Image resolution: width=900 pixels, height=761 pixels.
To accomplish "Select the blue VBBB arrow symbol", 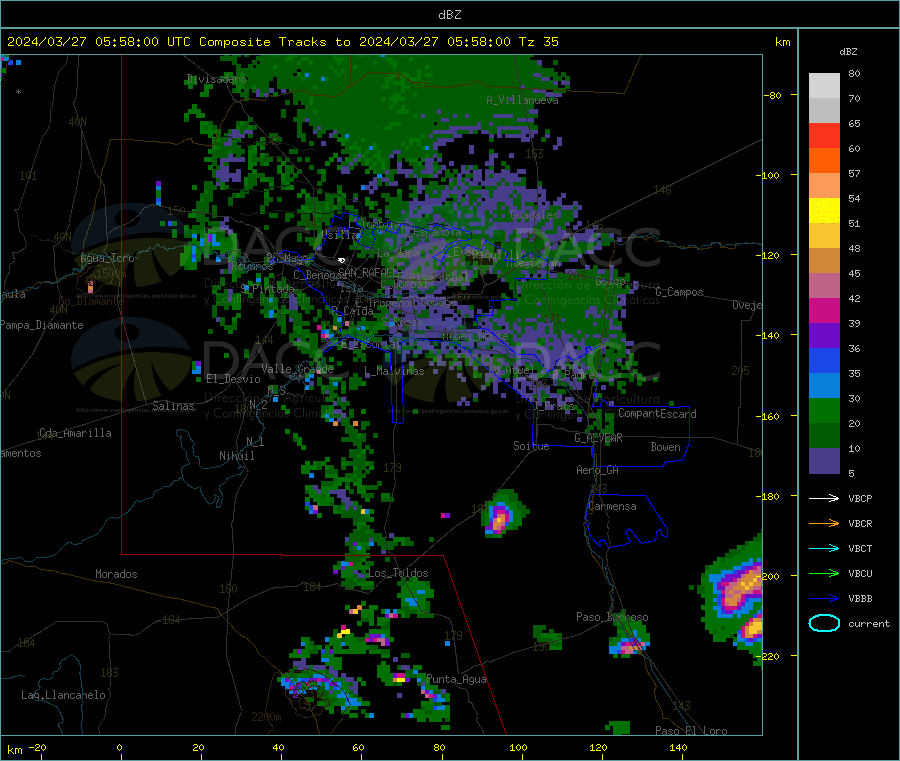I will click(x=824, y=599).
